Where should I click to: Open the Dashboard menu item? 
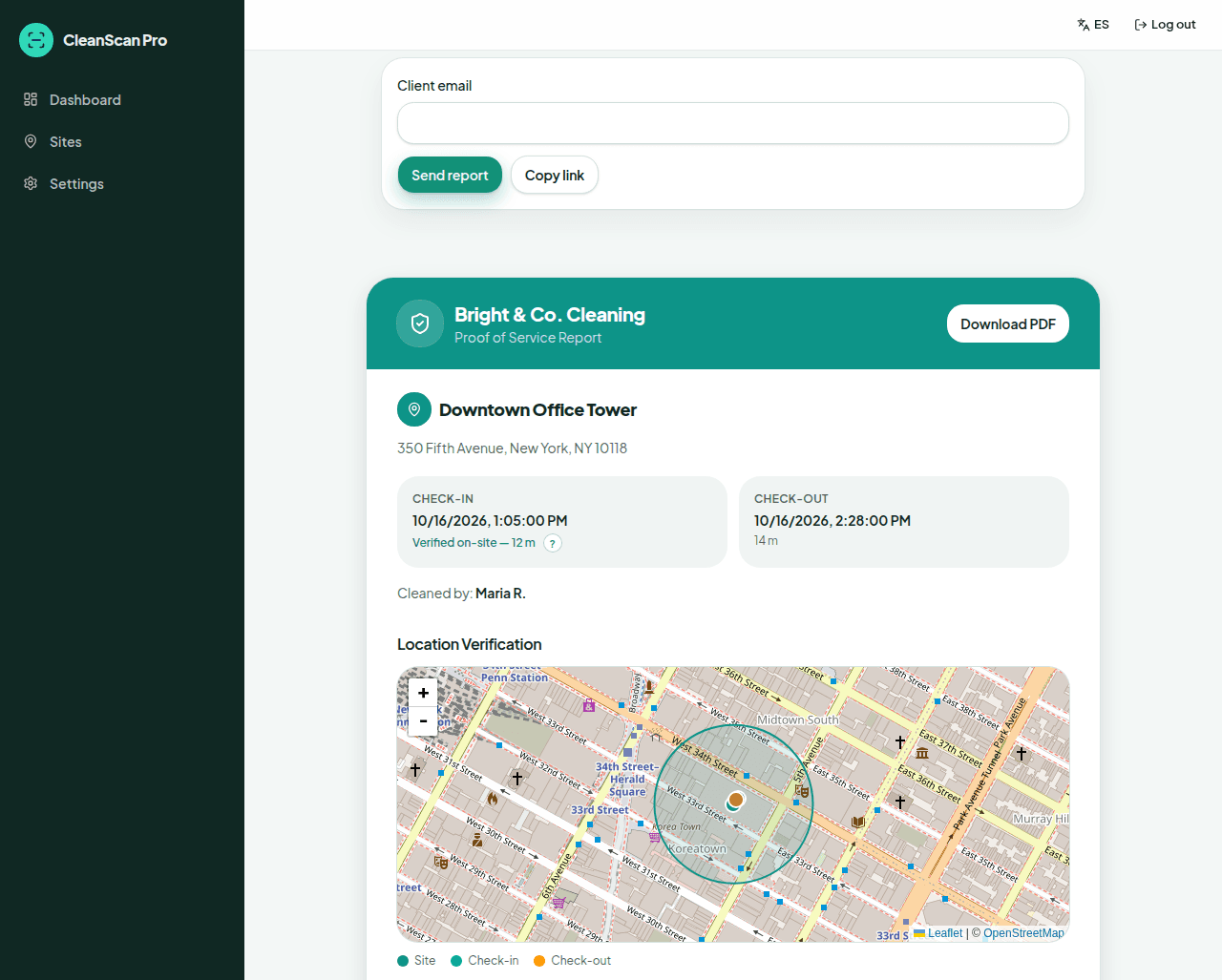[122, 99]
